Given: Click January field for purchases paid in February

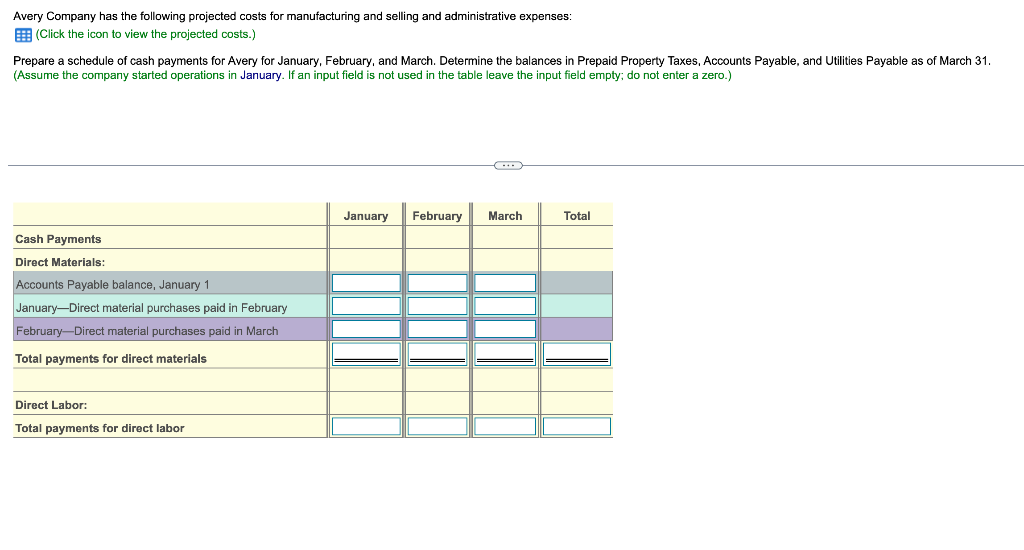Looking at the screenshot, I should coord(366,306).
